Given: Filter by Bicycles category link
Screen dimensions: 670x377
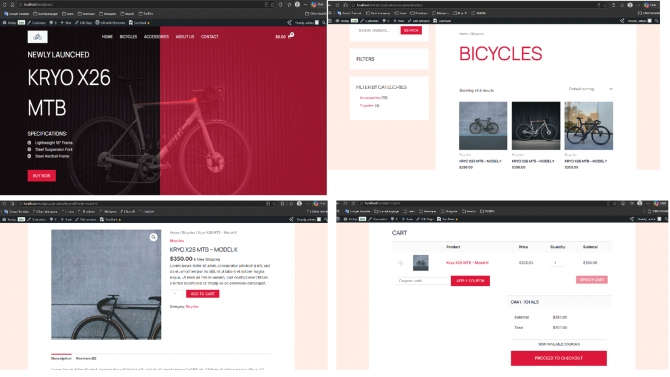Looking at the screenshot, I should [367, 106].
